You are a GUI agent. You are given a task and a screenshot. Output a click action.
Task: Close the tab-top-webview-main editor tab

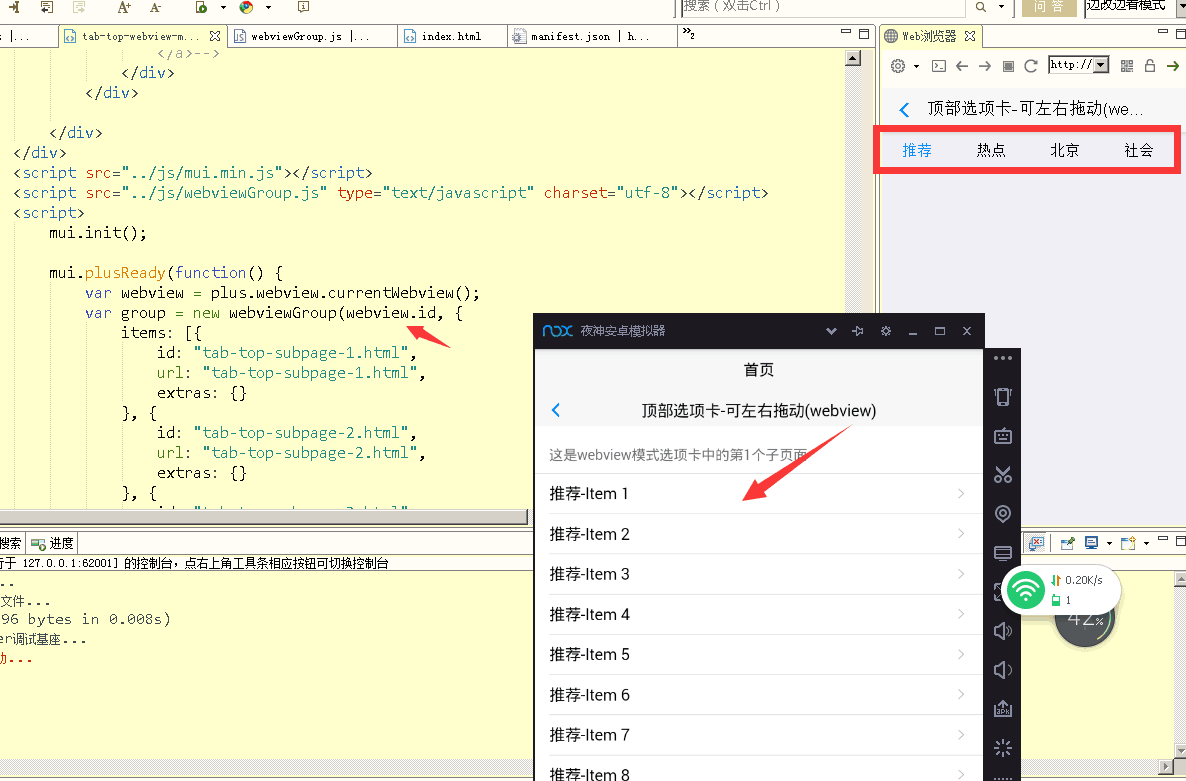(215, 36)
